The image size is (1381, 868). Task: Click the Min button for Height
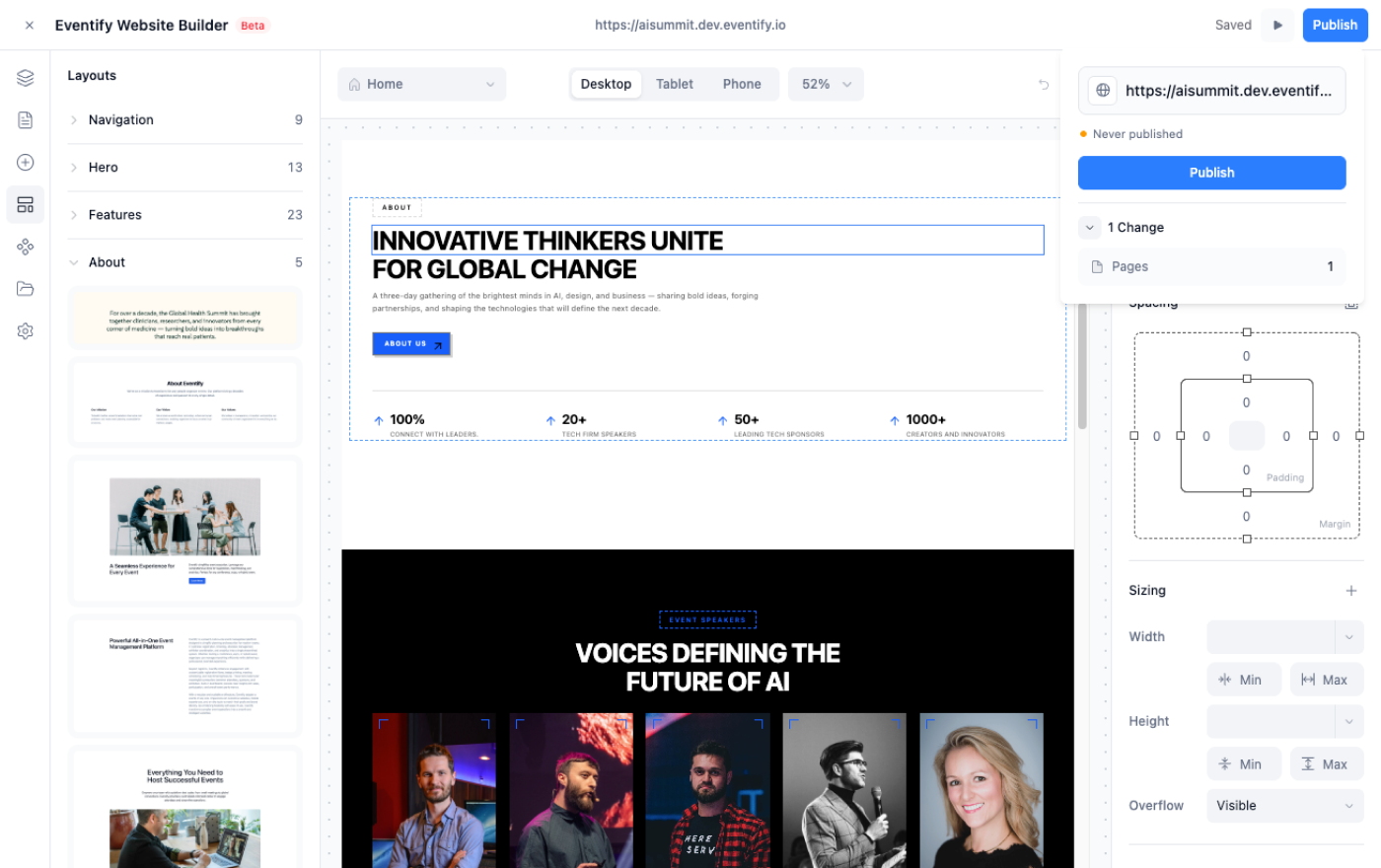point(1244,764)
